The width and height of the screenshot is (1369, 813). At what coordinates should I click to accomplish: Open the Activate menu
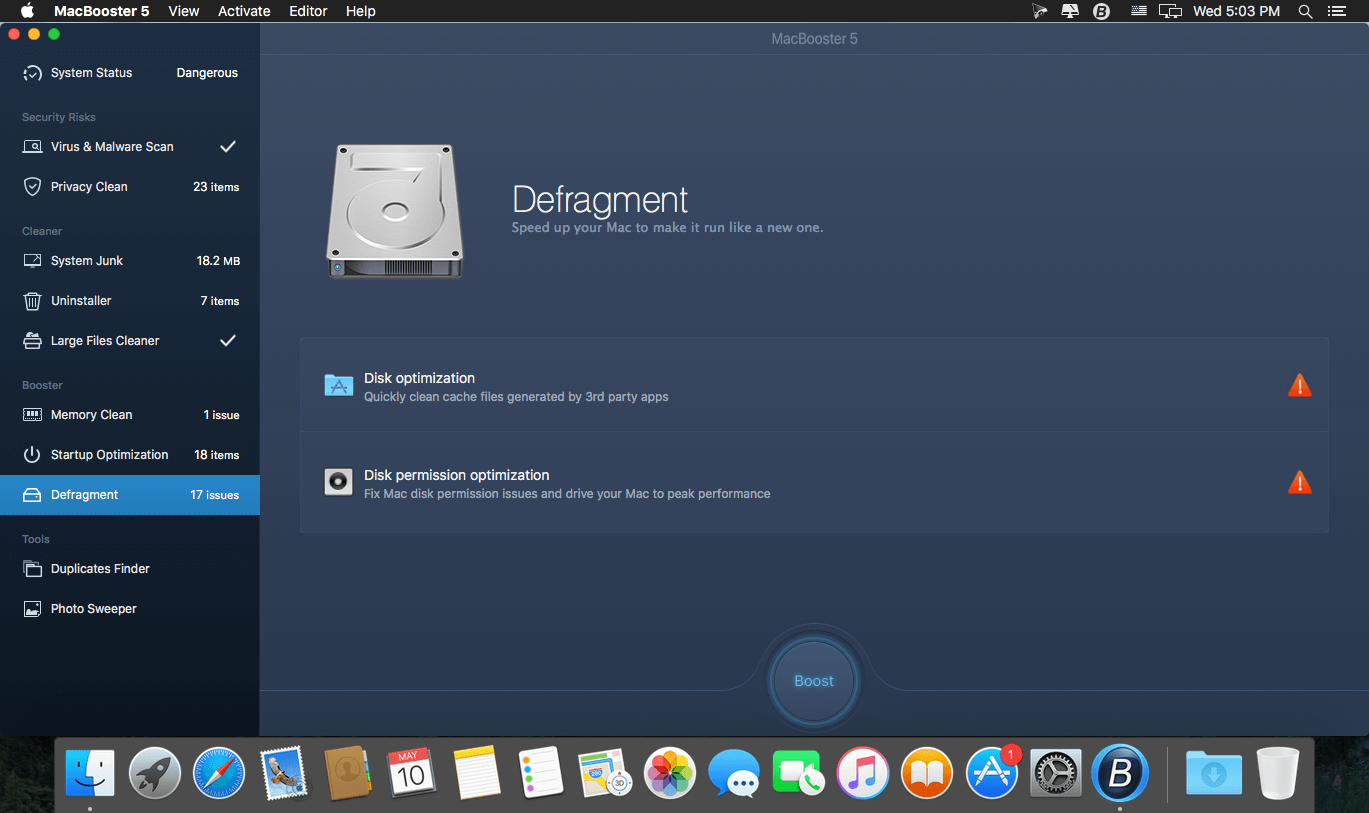(x=244, y=11)
